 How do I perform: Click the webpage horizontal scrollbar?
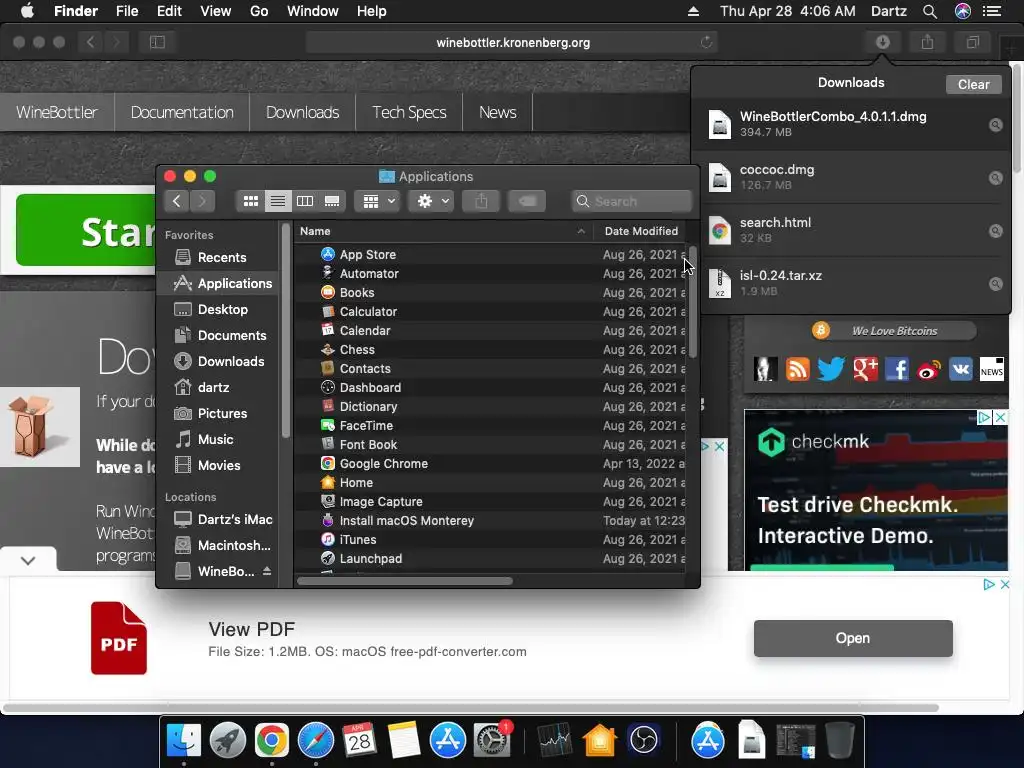coord(472,708)
